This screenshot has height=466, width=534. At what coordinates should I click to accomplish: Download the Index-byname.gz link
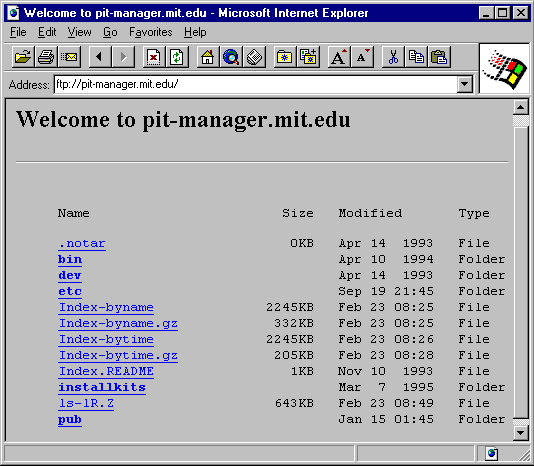coord(118,324)
